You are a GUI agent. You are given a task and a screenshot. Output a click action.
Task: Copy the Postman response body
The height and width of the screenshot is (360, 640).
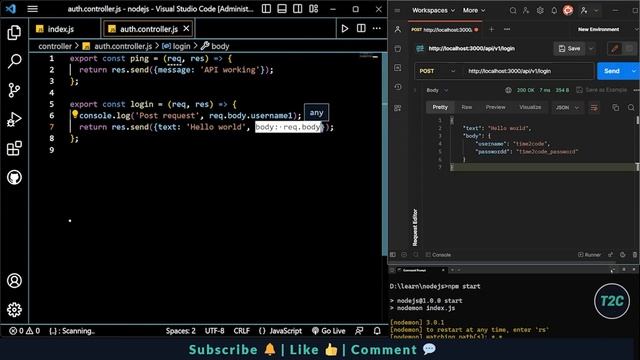click(x=616, y=107)
